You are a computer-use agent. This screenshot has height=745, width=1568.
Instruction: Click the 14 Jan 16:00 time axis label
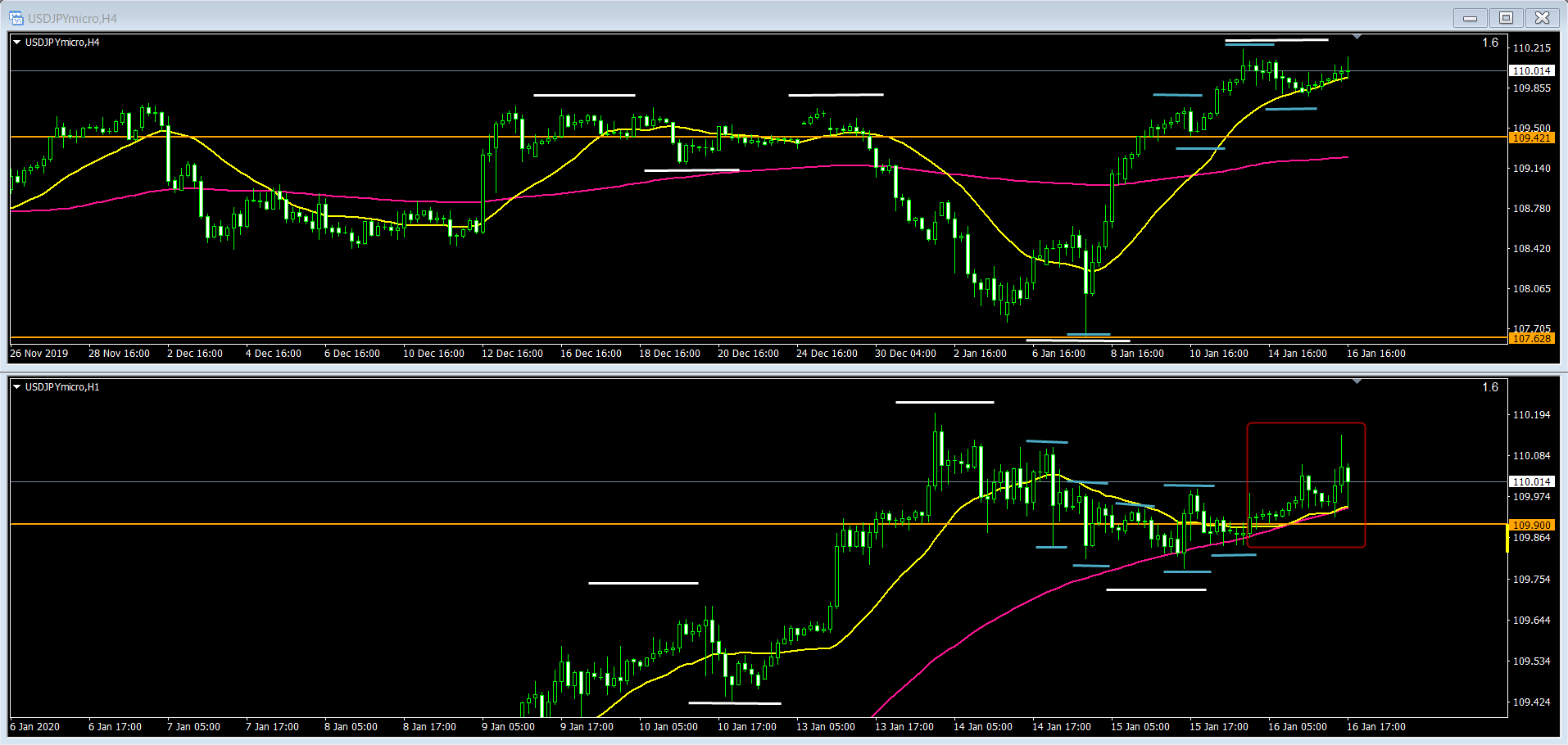coord(1298,354)
